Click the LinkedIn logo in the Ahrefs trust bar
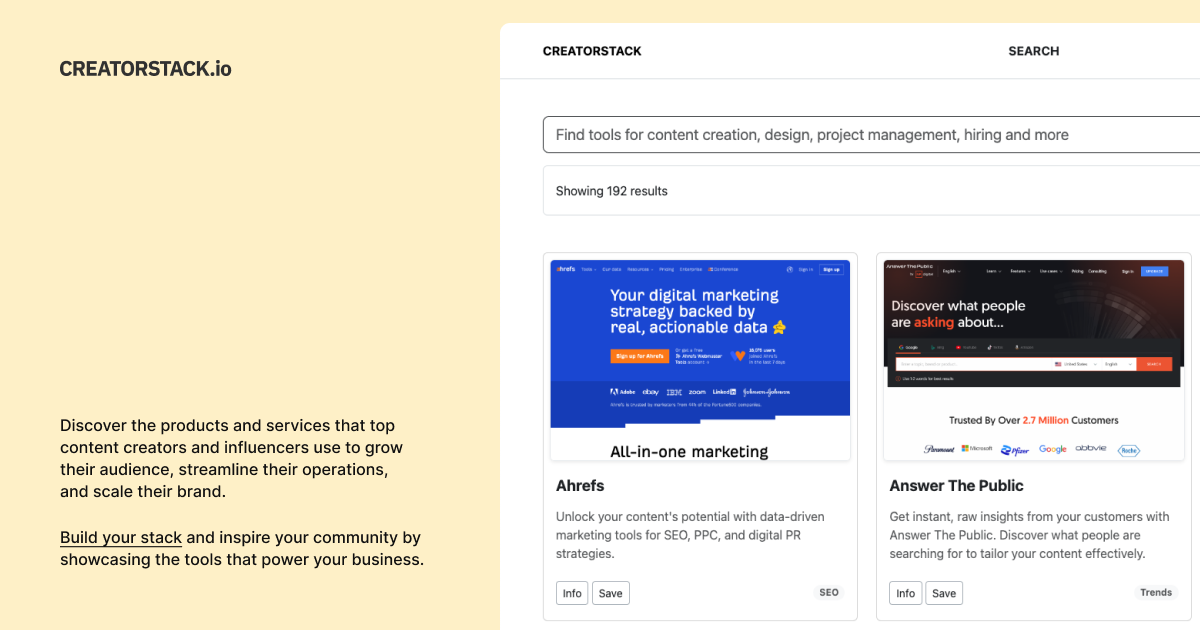This screenshot has height=630, width=1200. tap(724, 391)
